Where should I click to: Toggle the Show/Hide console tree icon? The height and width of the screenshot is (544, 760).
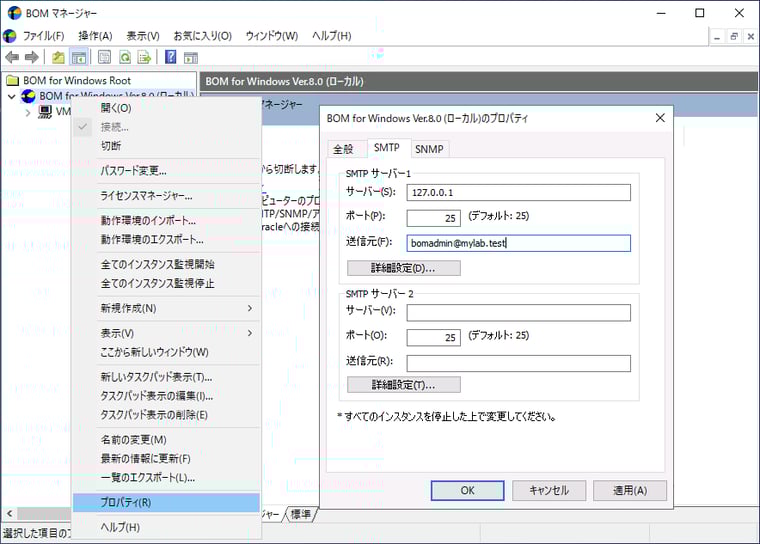tap(79, 58)
